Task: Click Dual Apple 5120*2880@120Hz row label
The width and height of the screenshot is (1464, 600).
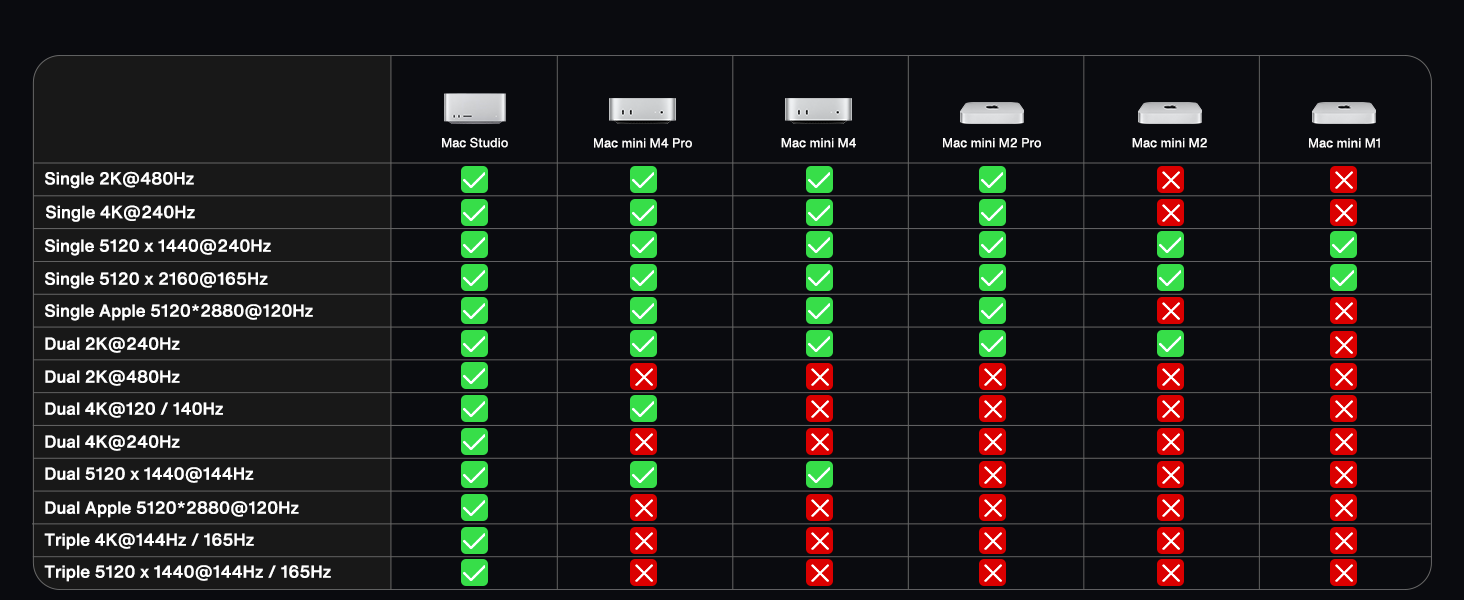Action: click(172, 508)
